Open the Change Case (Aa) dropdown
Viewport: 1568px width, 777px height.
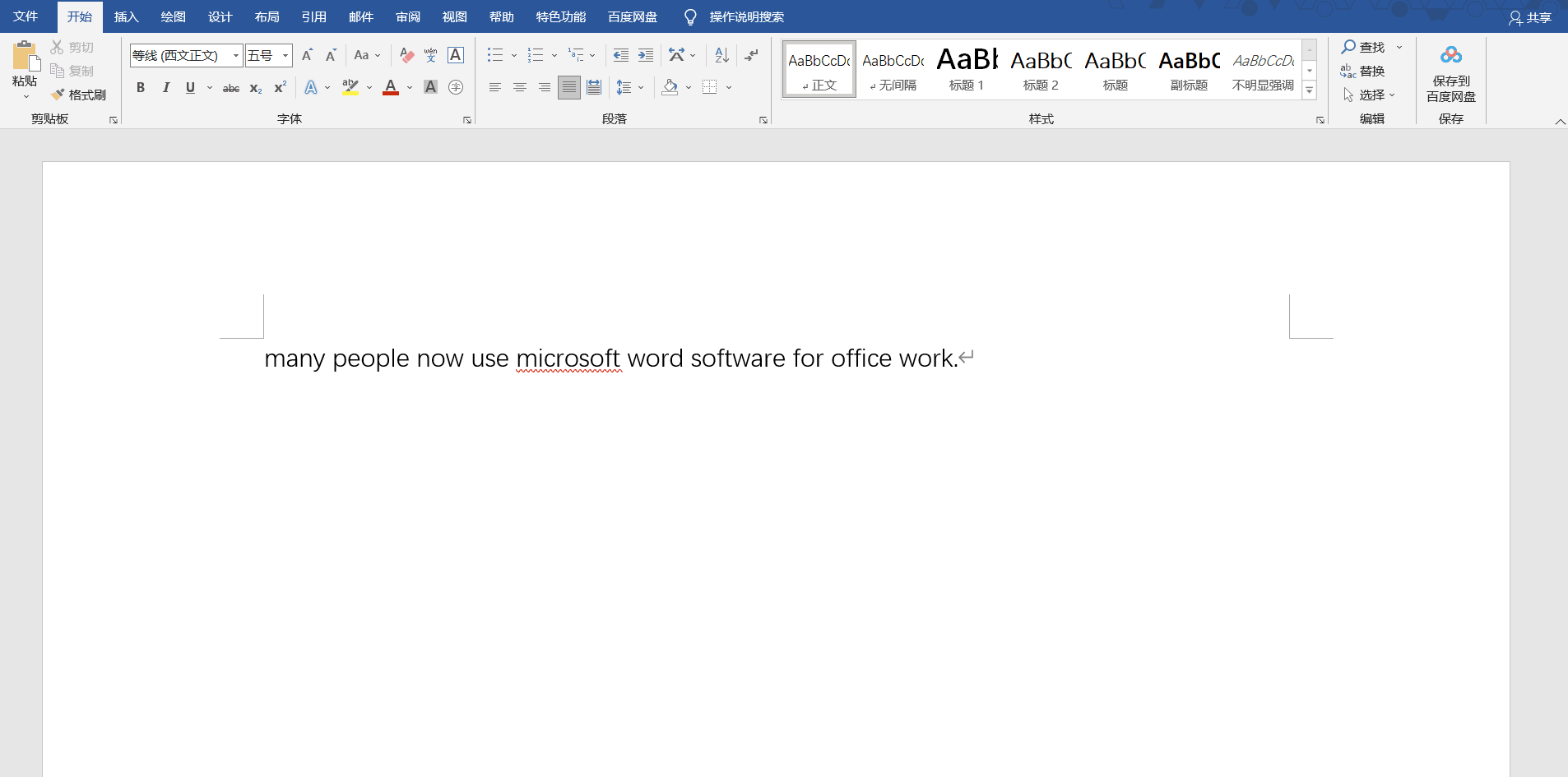coord(367,55)
